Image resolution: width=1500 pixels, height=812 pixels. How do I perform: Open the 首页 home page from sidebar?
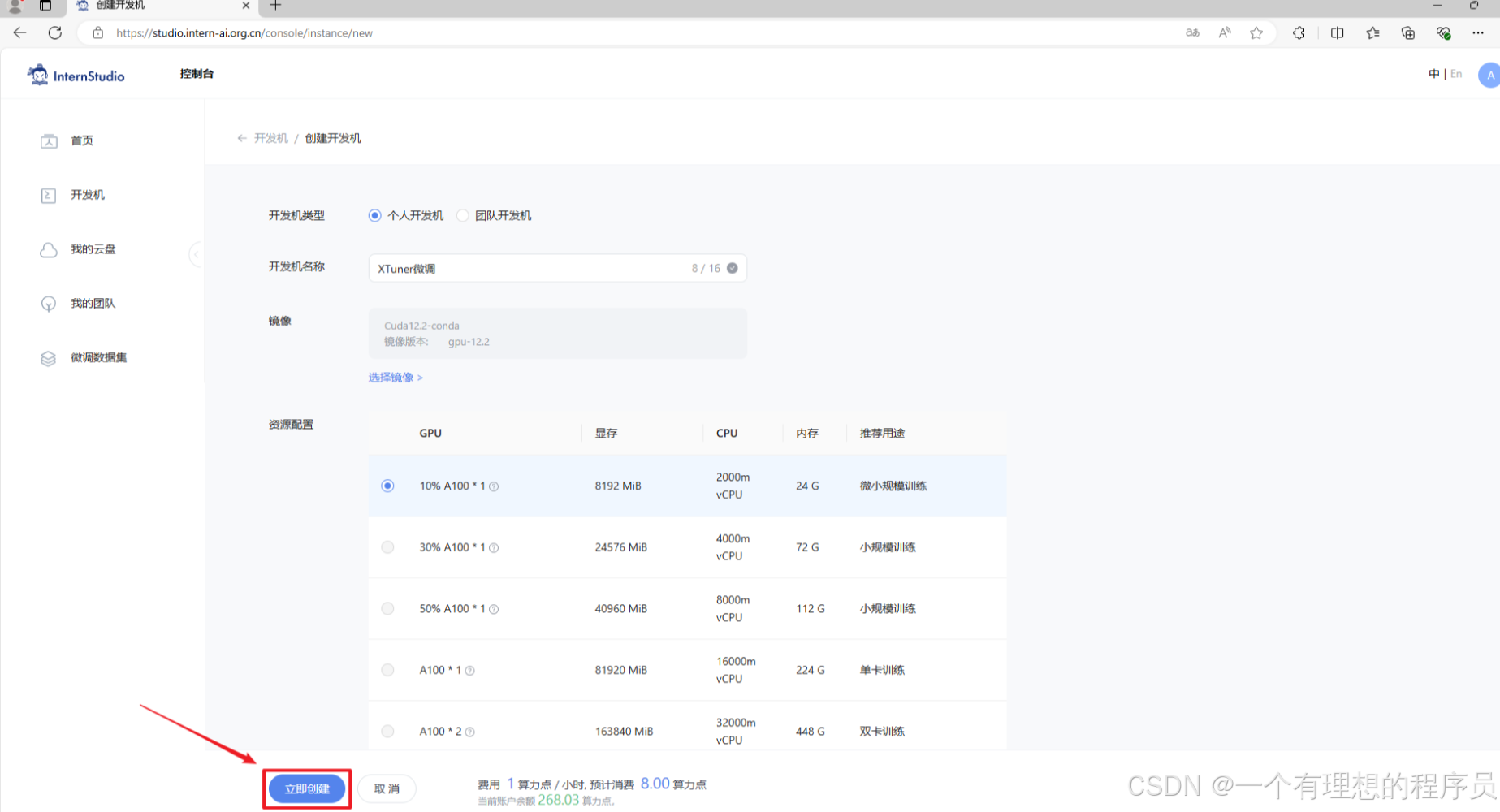[81, 140]
